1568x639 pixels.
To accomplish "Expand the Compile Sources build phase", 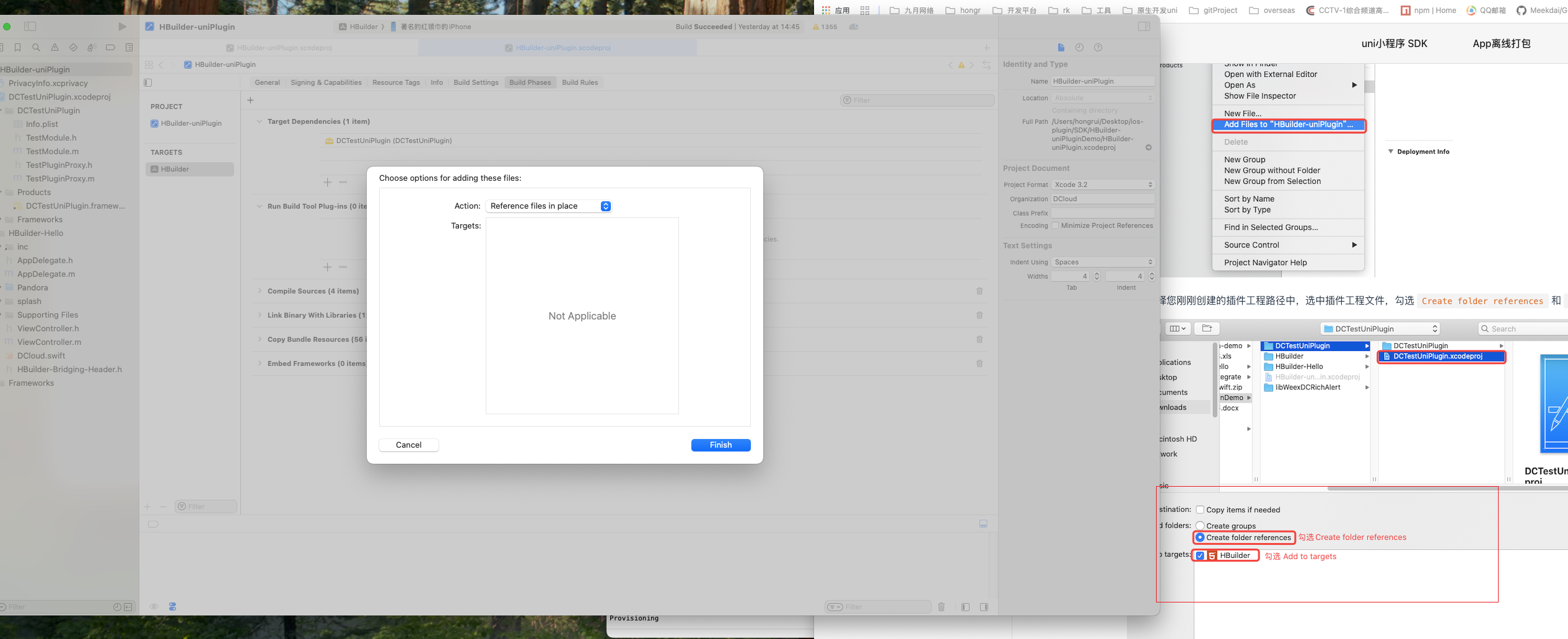I will click(x=260, y=291).
